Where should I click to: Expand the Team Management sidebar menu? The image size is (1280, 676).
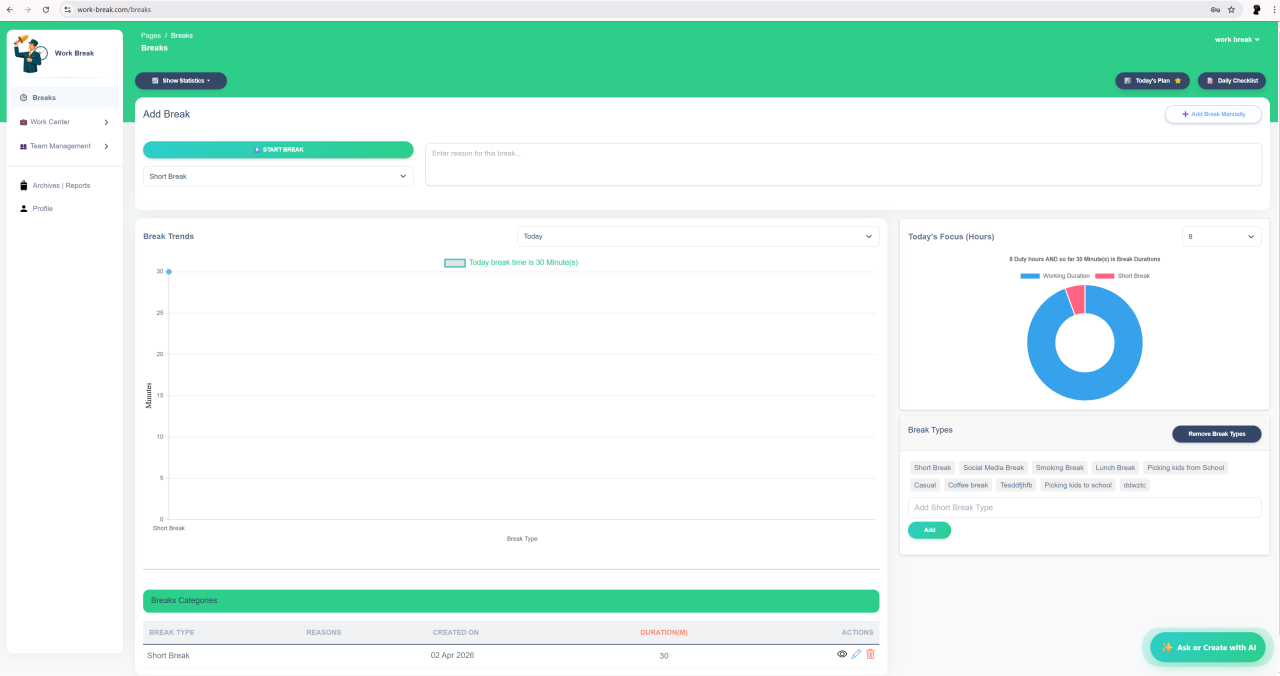pos(64,146)
